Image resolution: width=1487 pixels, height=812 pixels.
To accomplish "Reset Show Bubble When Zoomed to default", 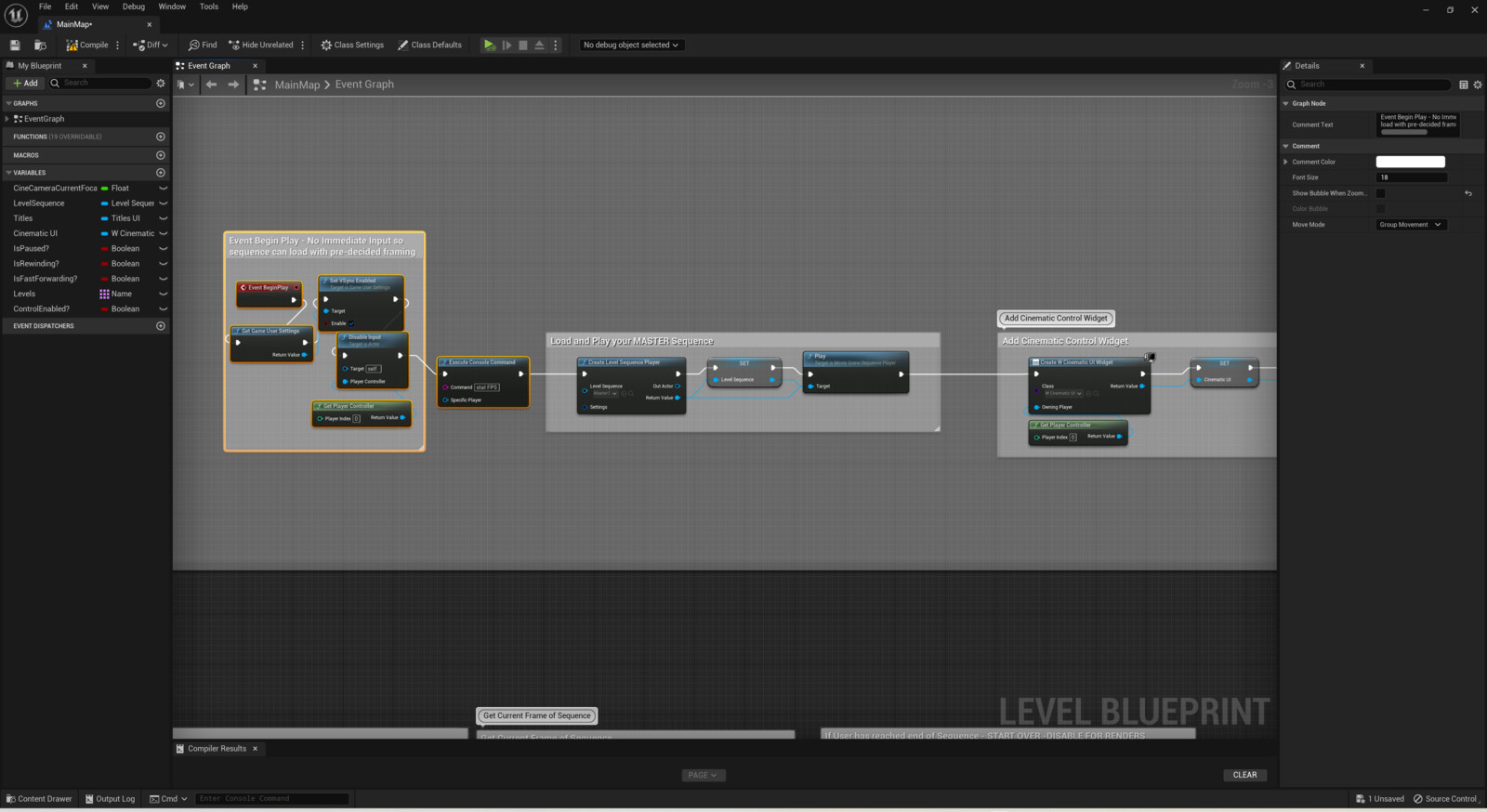I will pyautogui.click(x=1468, y=193).
